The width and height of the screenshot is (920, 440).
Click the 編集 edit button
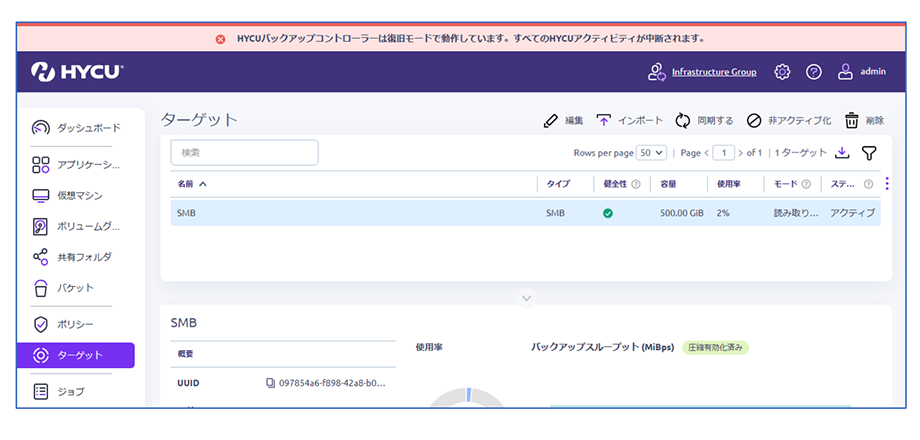tap(563, 121)
